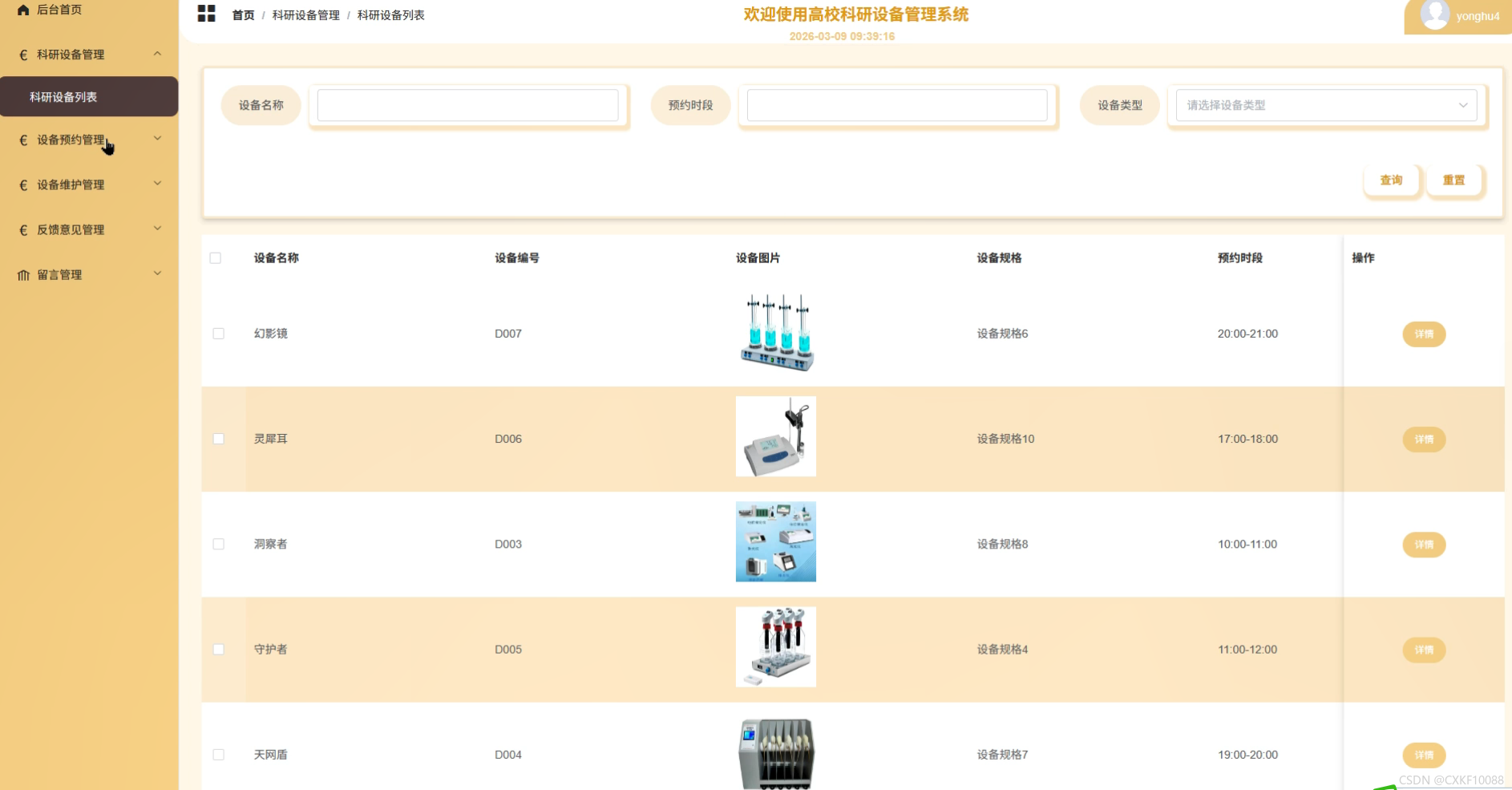Screen dimensions: 1512x790
Task: Expand the 设备维护管理 chevron
Action: pyautogui.click(x=157, y=184)
